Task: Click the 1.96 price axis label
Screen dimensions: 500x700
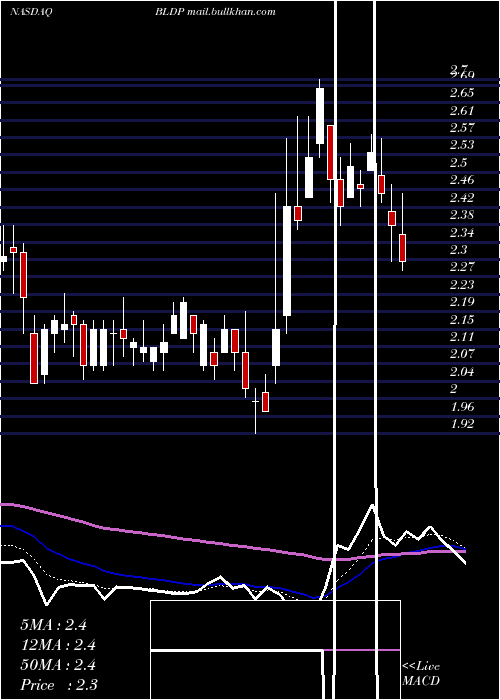Action: pos(462,406)
